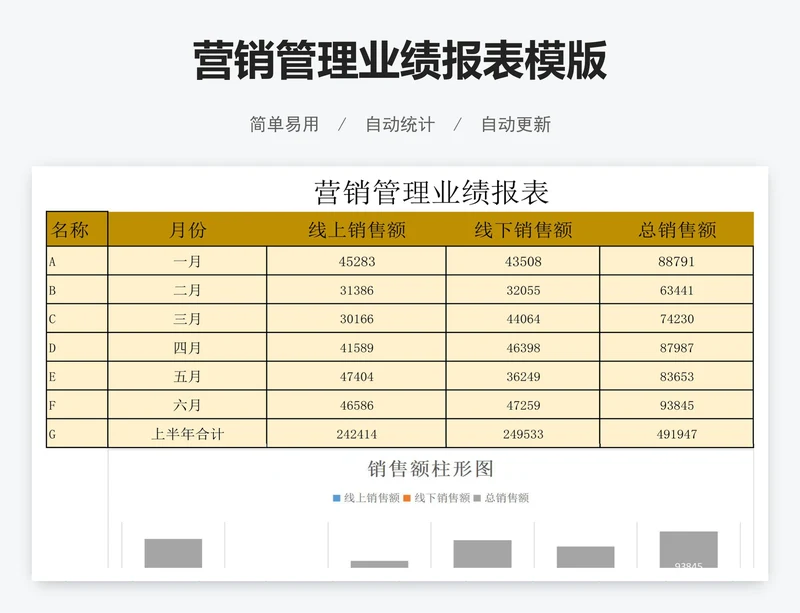Click page heading 营销管理业绩报表模版

[400, 60]
